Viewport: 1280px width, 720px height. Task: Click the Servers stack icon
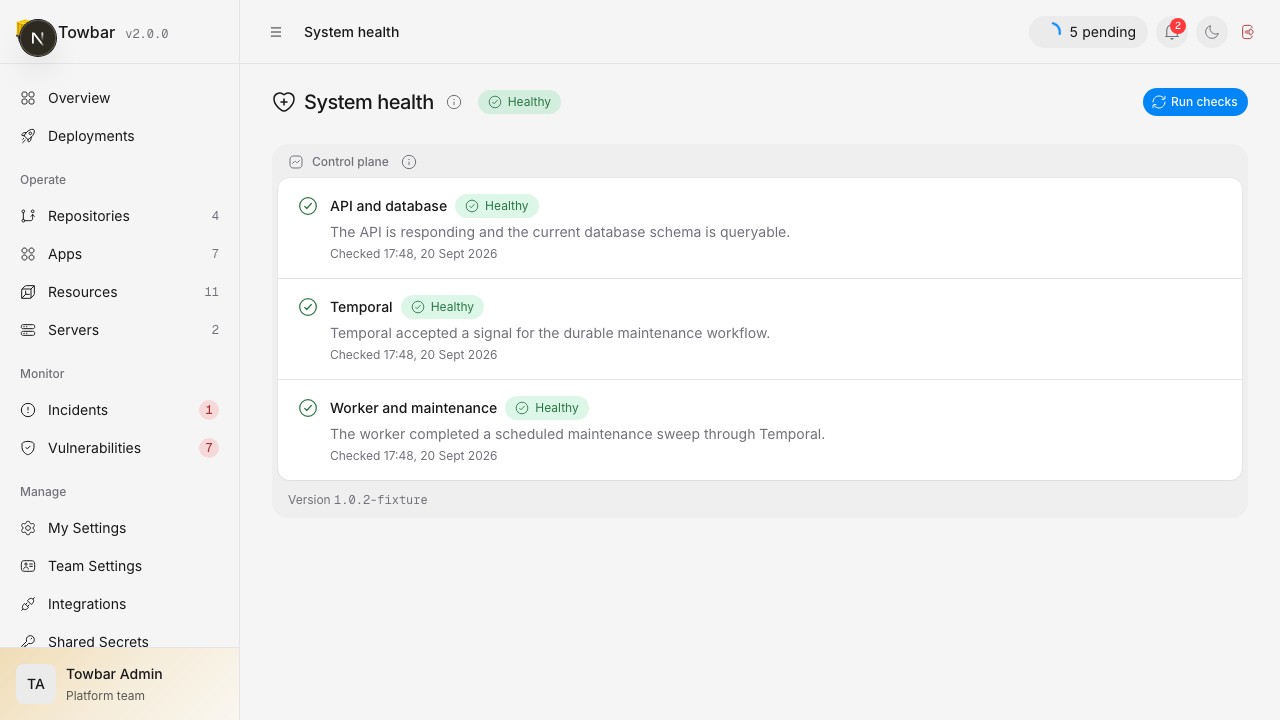pyautogui.click(x=28, y=330)
